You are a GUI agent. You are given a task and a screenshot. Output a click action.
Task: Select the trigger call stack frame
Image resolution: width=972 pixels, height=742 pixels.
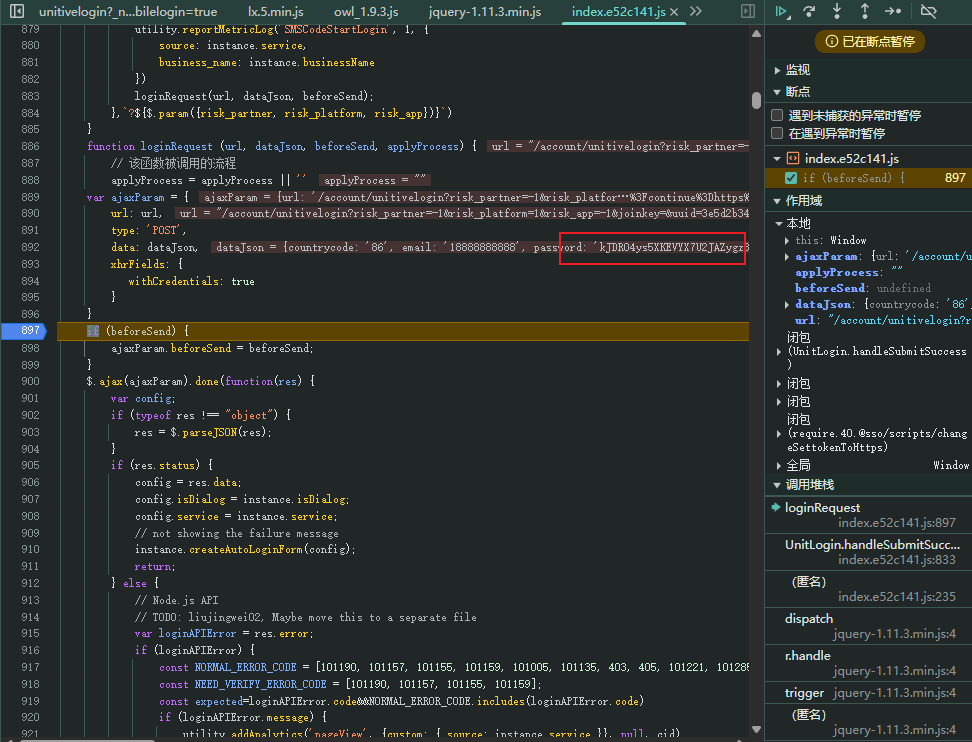(869, 692)
